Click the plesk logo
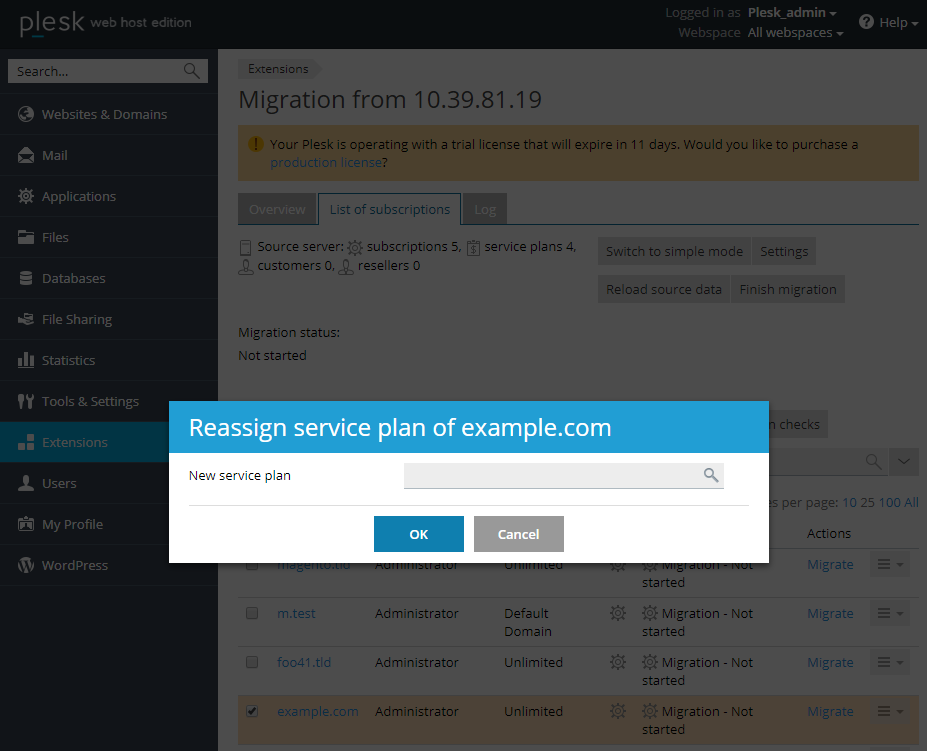 tap(52, 23)
